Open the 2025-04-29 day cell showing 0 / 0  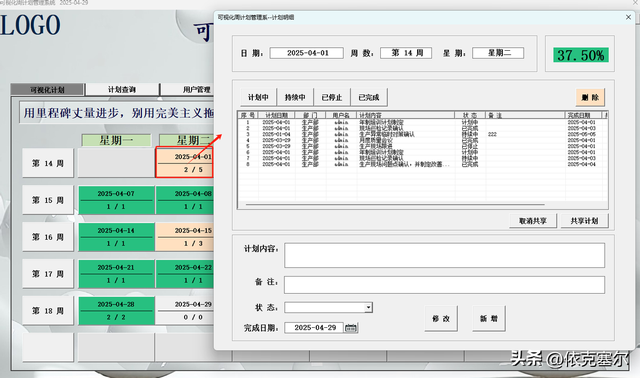[185, 311]
